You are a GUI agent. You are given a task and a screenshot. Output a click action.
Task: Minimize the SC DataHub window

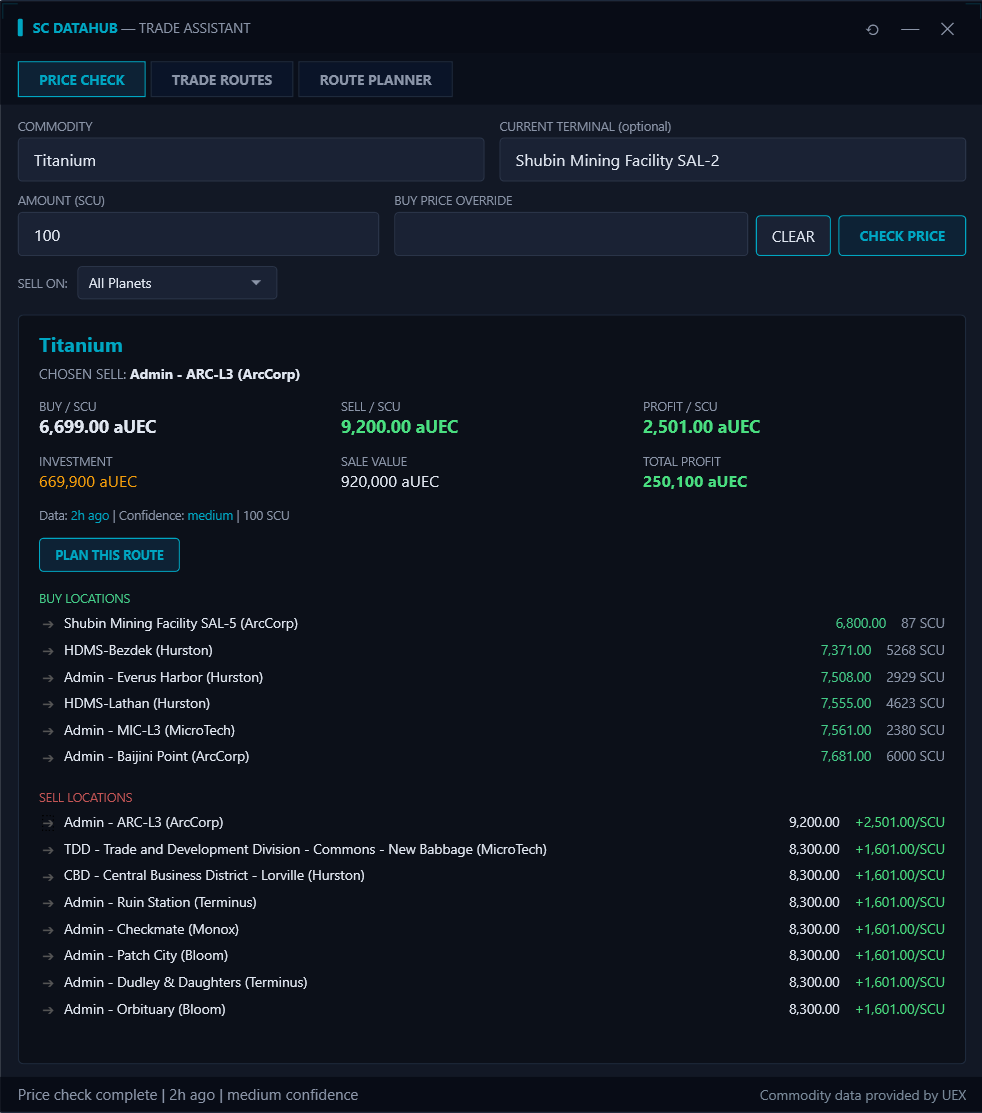tap(910, 29)
